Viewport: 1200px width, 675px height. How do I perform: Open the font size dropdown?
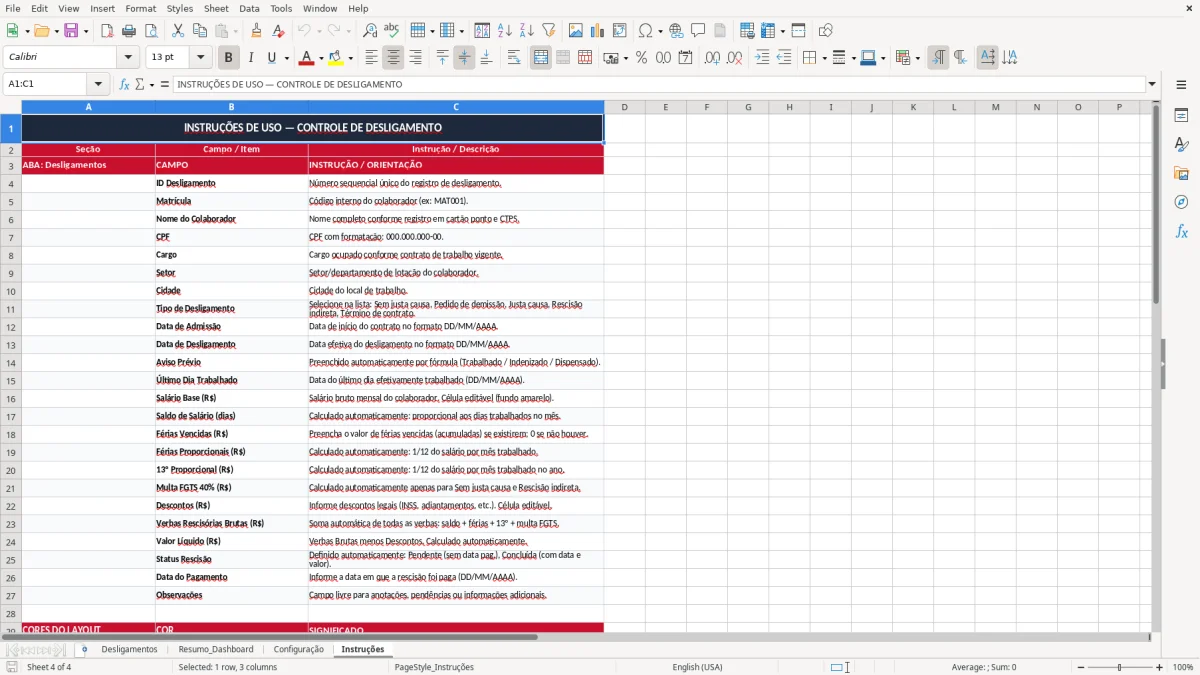coord(201,58)
